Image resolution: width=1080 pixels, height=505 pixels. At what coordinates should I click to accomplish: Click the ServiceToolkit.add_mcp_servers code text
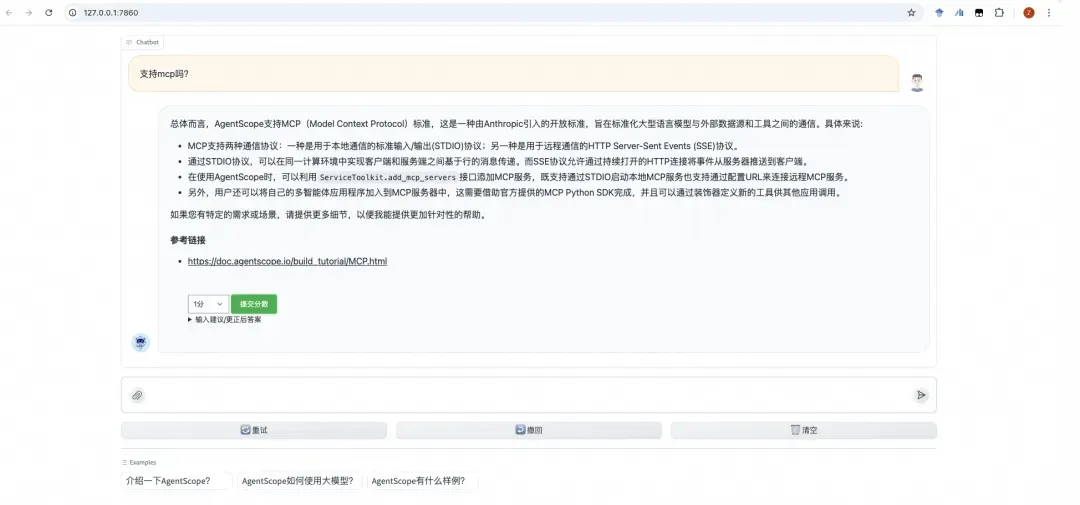388,177
